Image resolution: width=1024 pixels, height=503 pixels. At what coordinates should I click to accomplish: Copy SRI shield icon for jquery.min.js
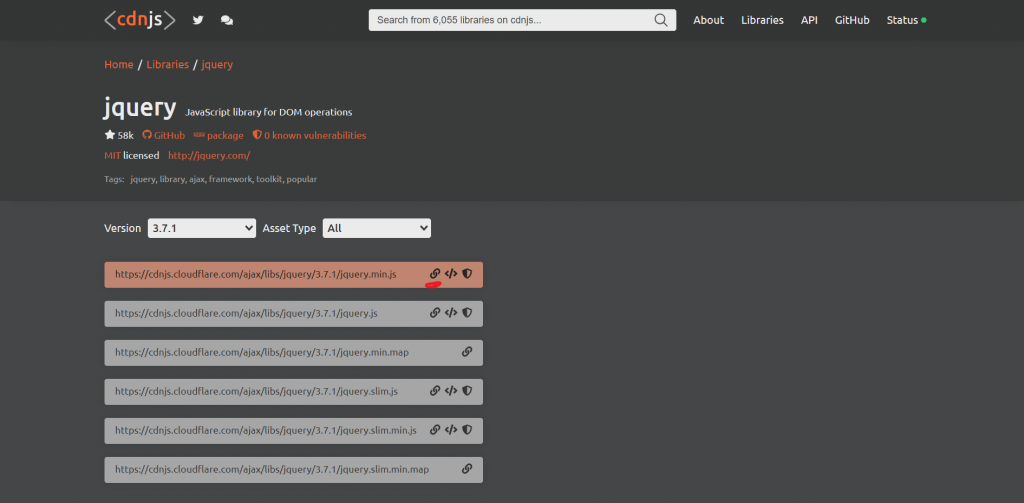467,274
